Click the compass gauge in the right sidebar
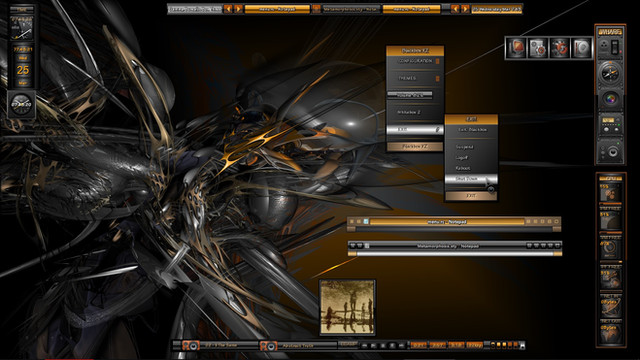The image size is (640, 360). [x=610, y=74]
